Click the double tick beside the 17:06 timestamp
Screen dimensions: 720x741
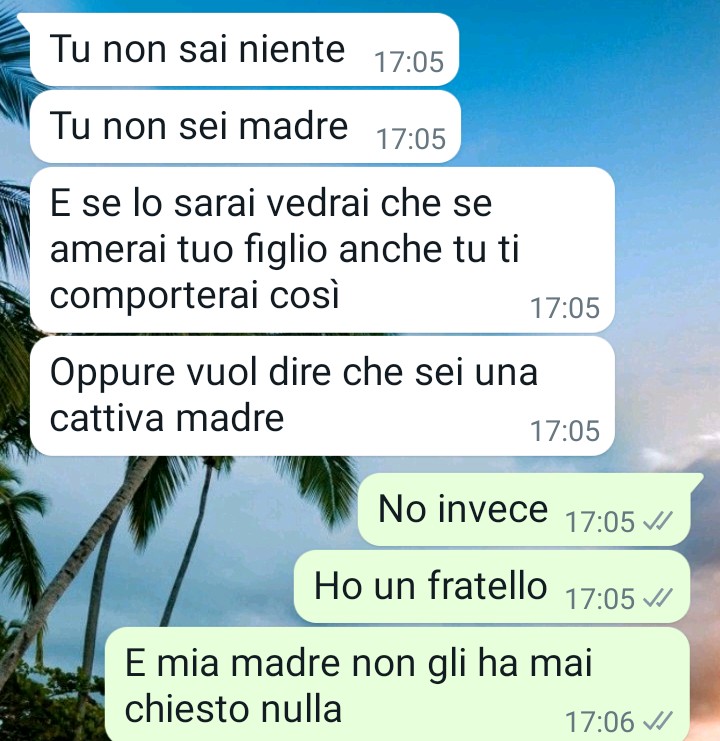(x=658, y=722)
